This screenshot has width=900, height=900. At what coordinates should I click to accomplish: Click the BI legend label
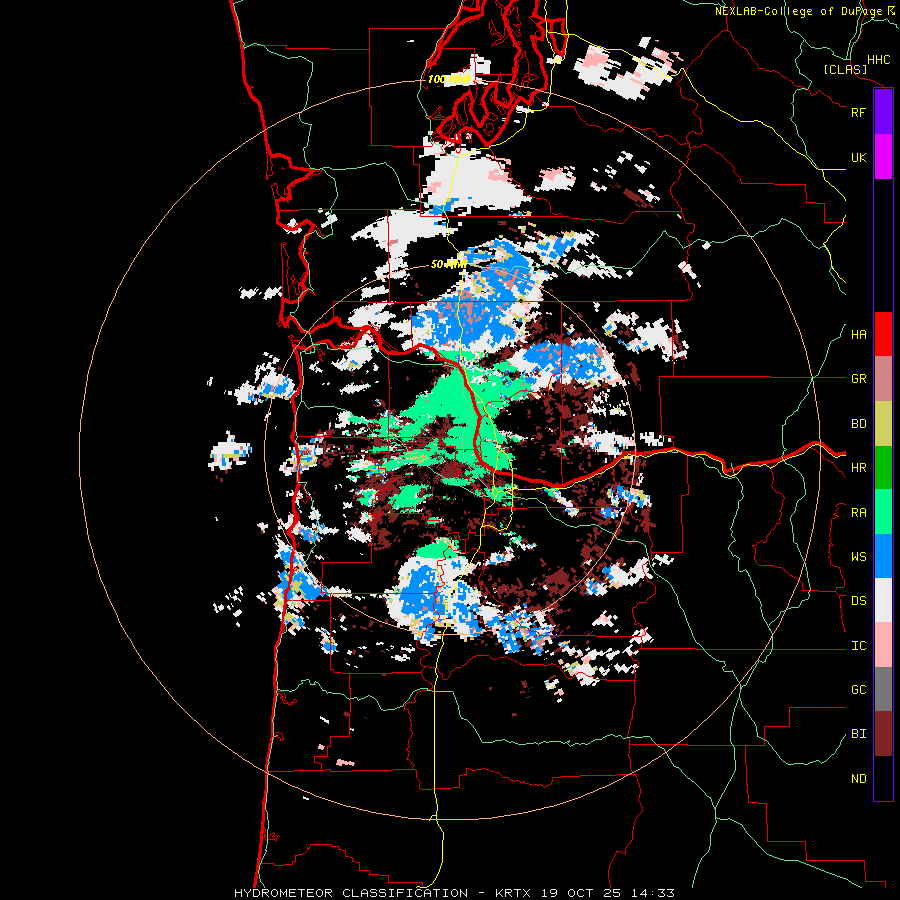pos(858,734)
